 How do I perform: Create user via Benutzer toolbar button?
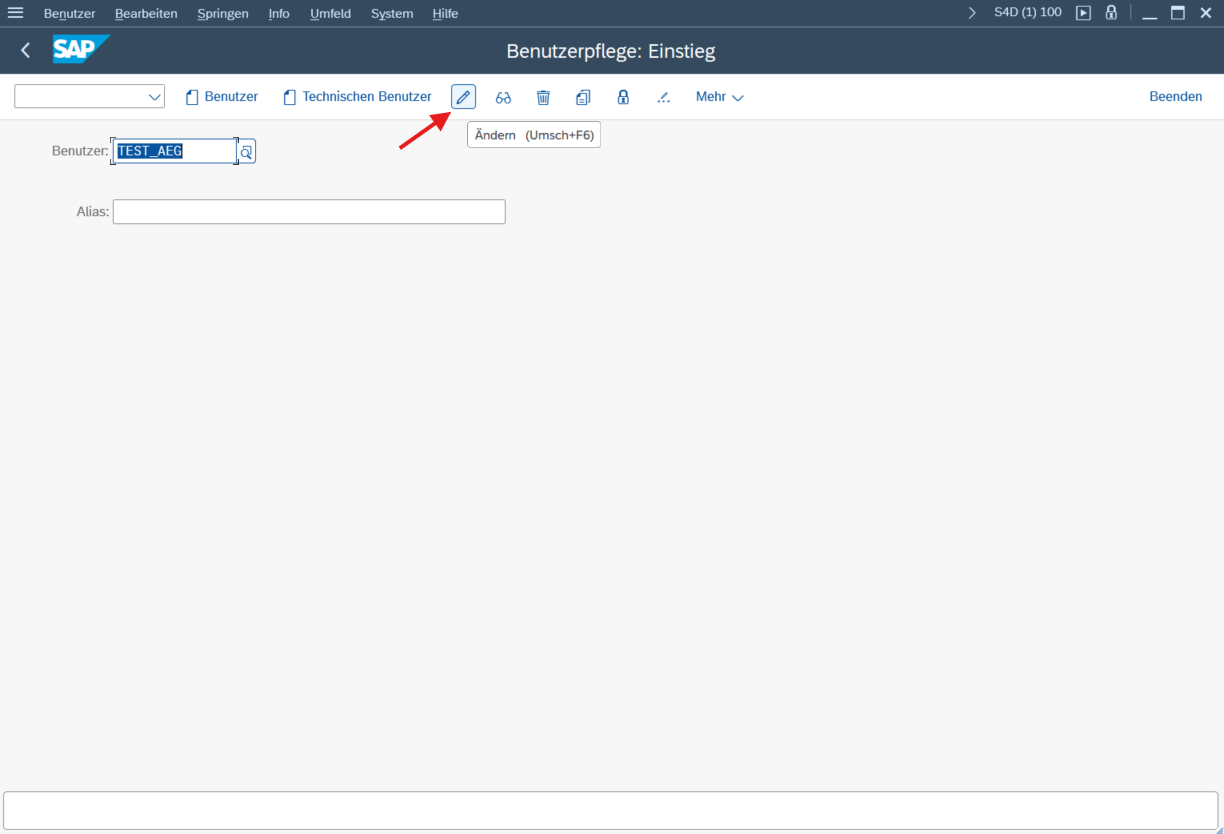pos(222,97)
